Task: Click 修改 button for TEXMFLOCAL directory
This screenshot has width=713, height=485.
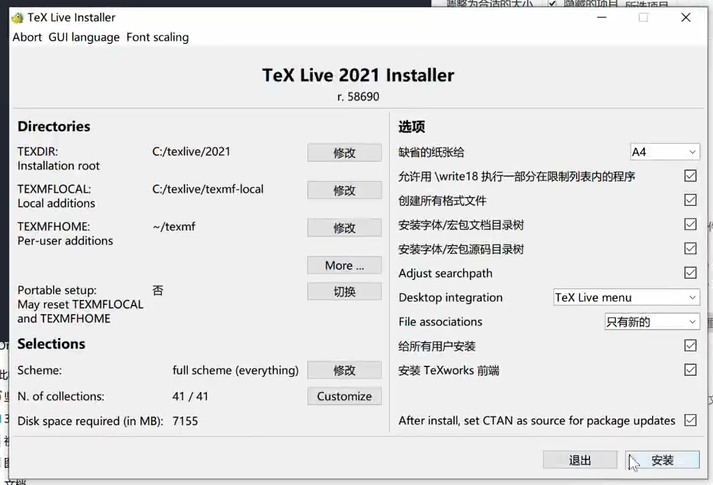Action: [x=344, y=190]
